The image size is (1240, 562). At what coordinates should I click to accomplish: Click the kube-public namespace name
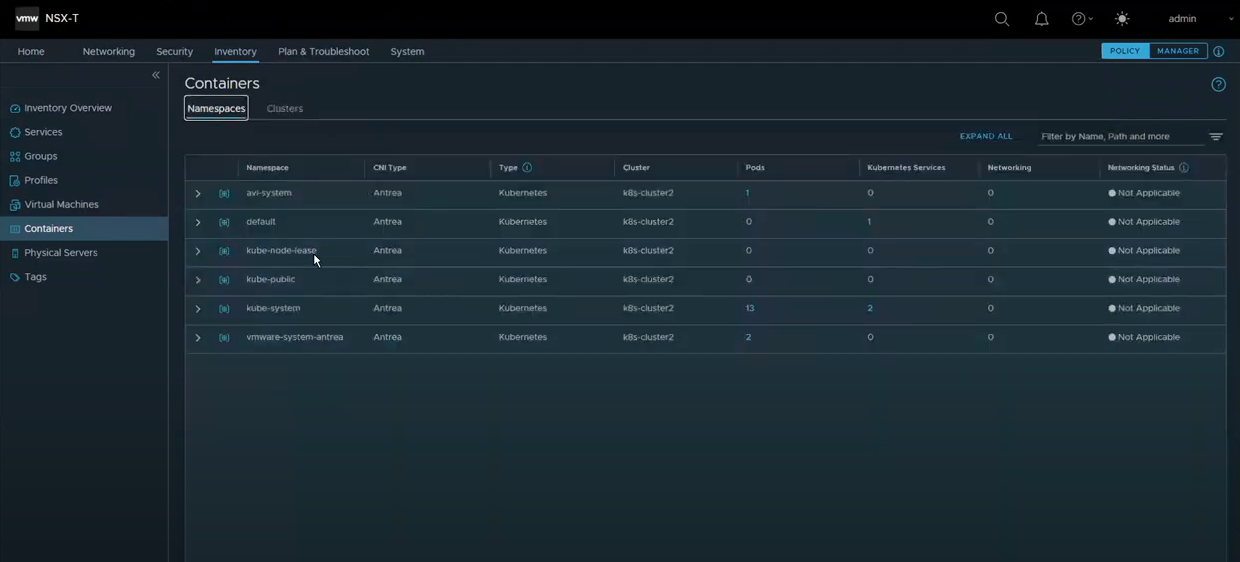pyautogui.click(x=271, y=279)
